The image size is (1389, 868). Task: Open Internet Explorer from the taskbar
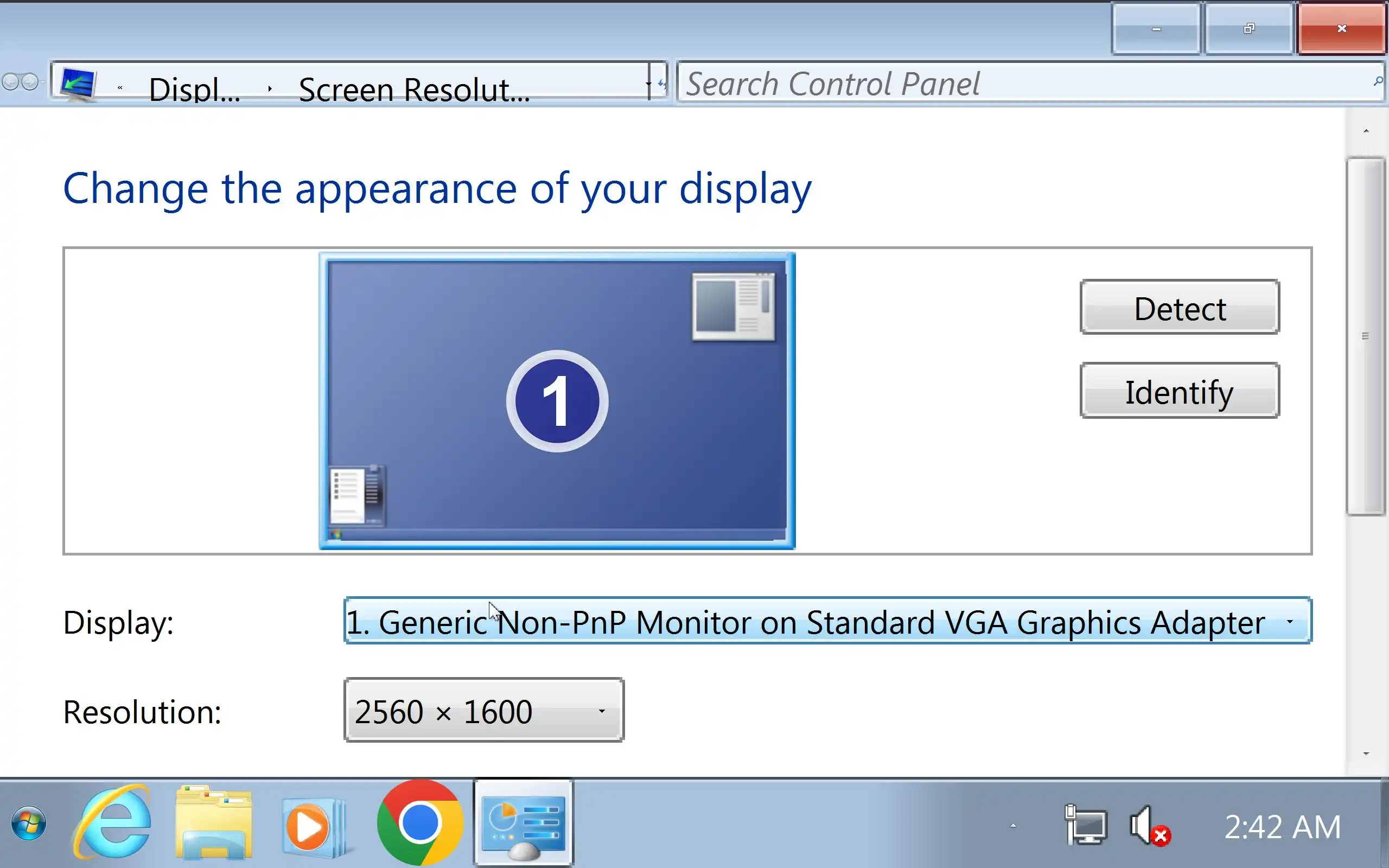click(112, 822)
